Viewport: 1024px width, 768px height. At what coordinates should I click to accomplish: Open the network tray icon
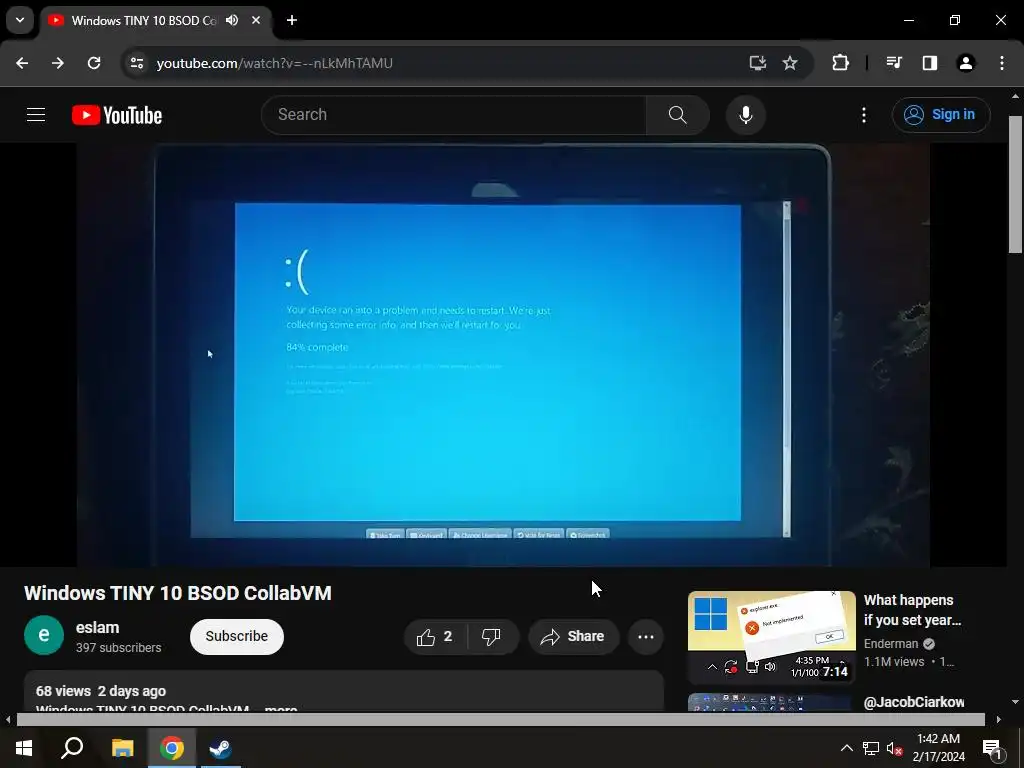(871, 748)
